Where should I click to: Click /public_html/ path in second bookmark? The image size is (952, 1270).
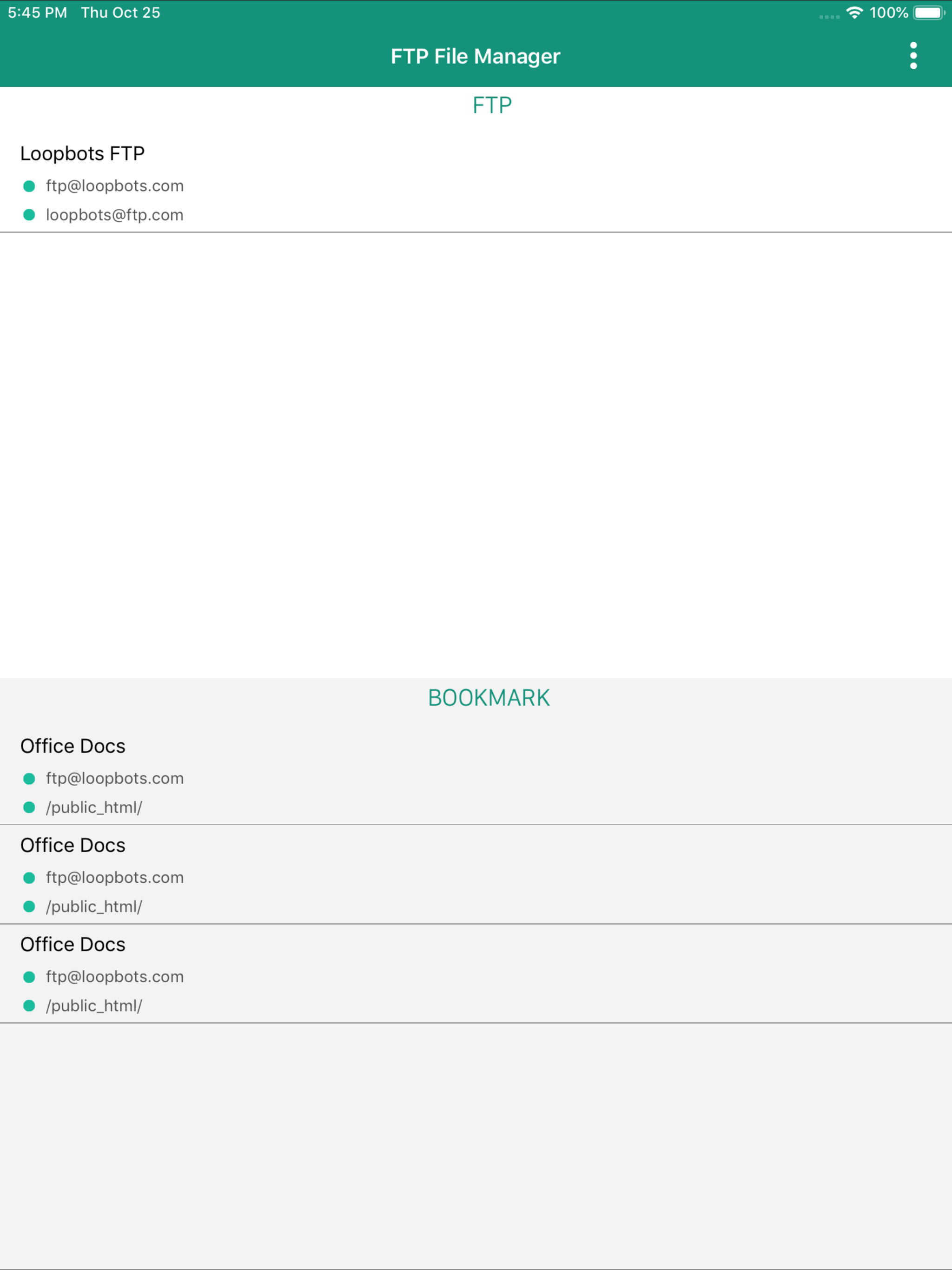(x=94, y=906)
